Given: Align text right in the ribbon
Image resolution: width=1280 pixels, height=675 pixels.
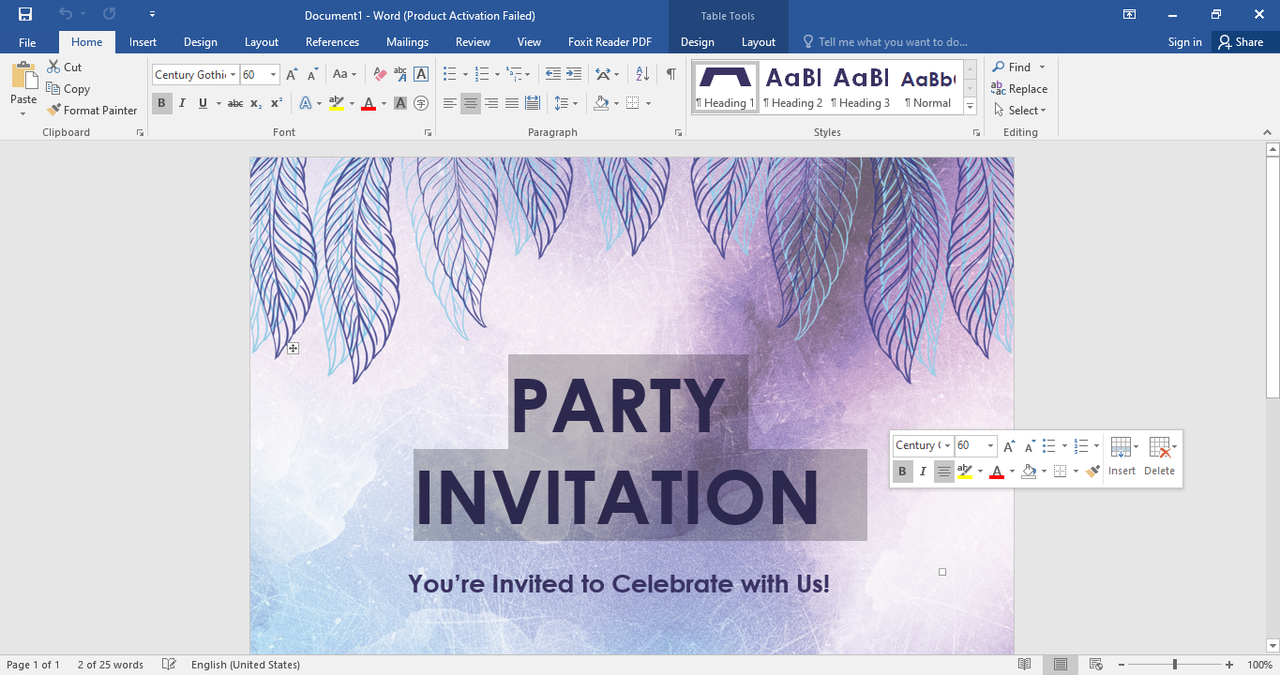Looking at the screenshot, I should [x=491, y=103].
